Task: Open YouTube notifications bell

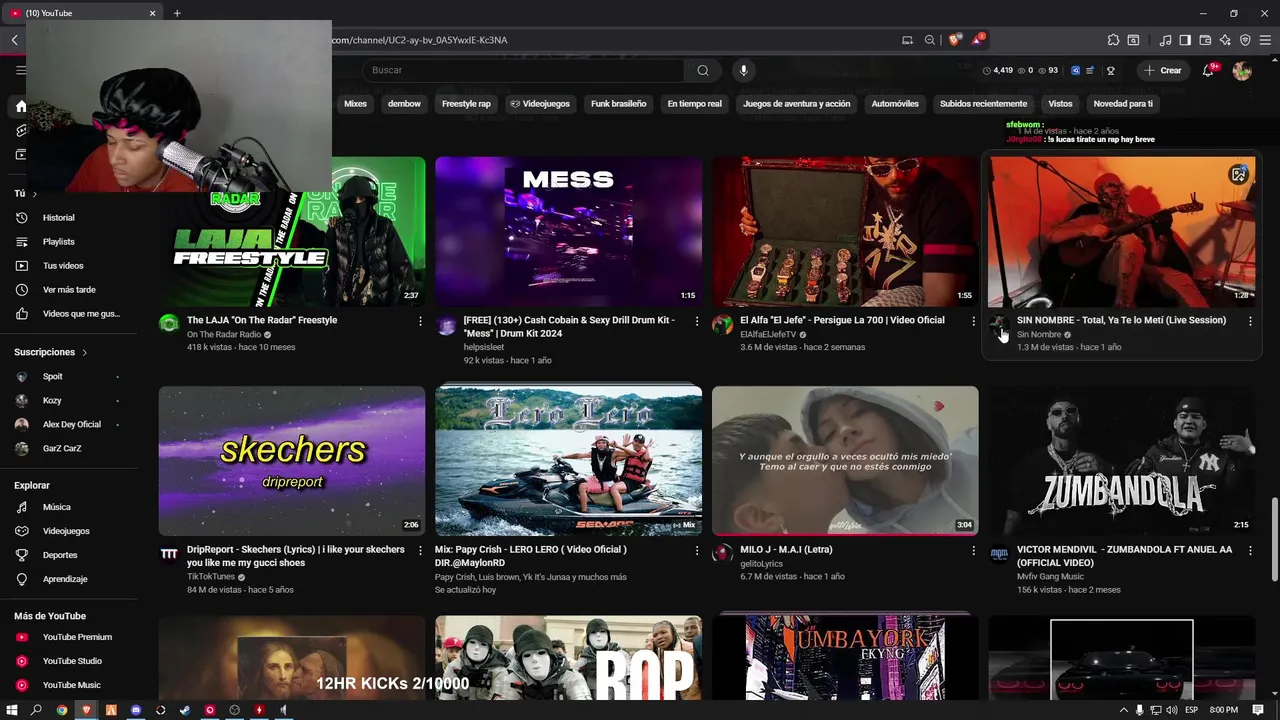Action: (x=1208, y=70)
